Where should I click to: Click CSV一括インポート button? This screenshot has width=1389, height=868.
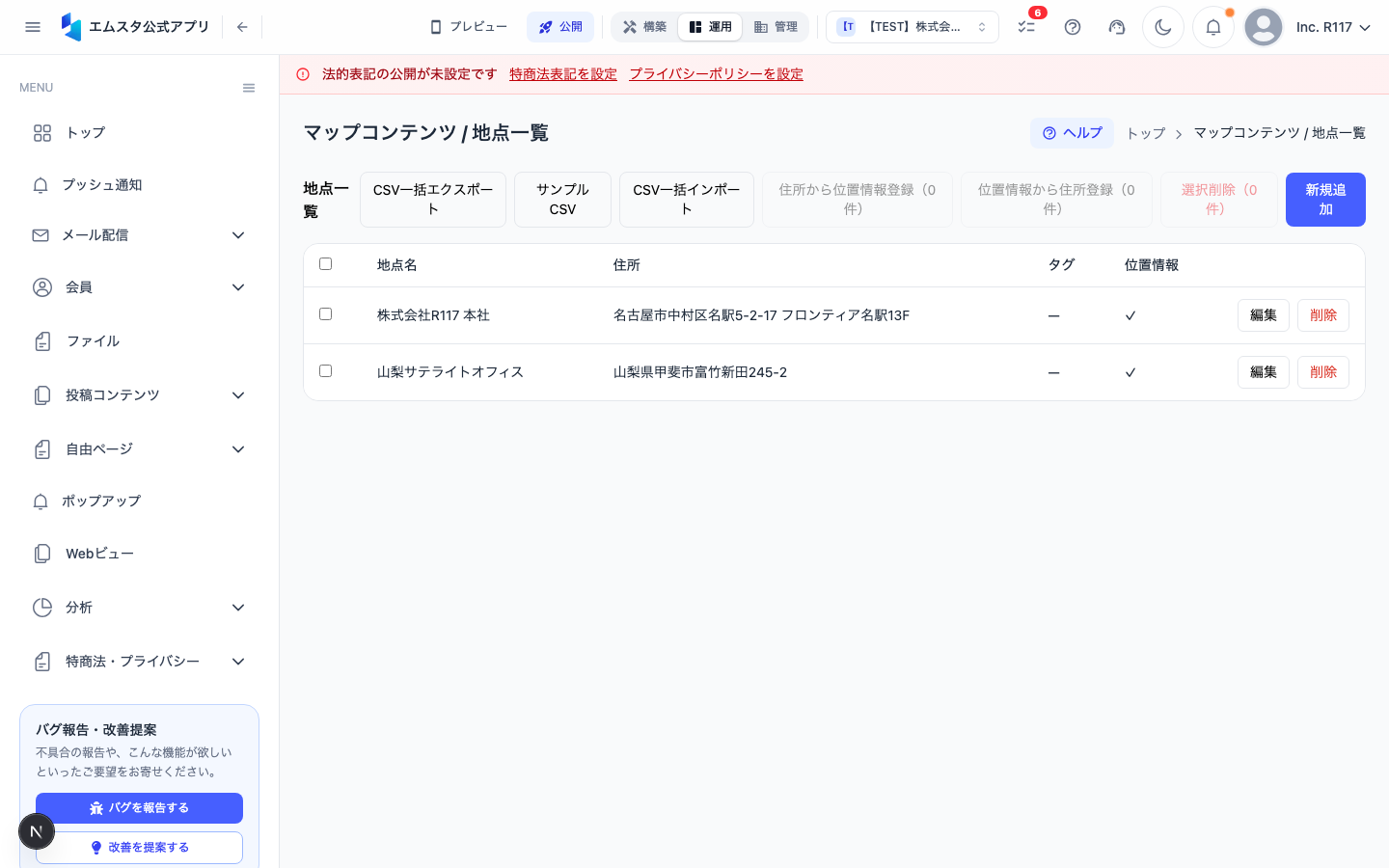687,200
